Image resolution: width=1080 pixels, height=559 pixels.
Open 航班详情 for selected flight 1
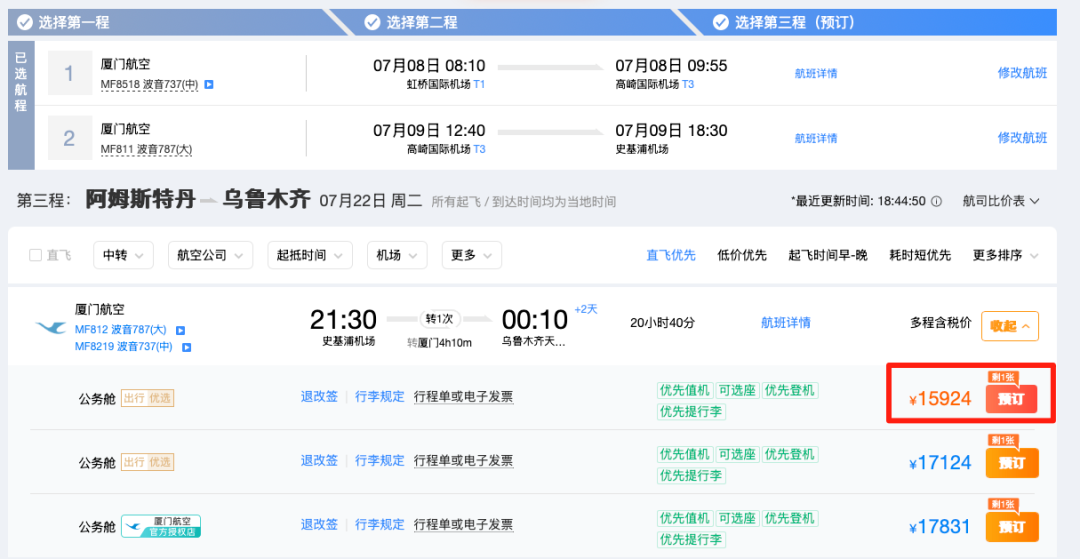coord(816,74)
